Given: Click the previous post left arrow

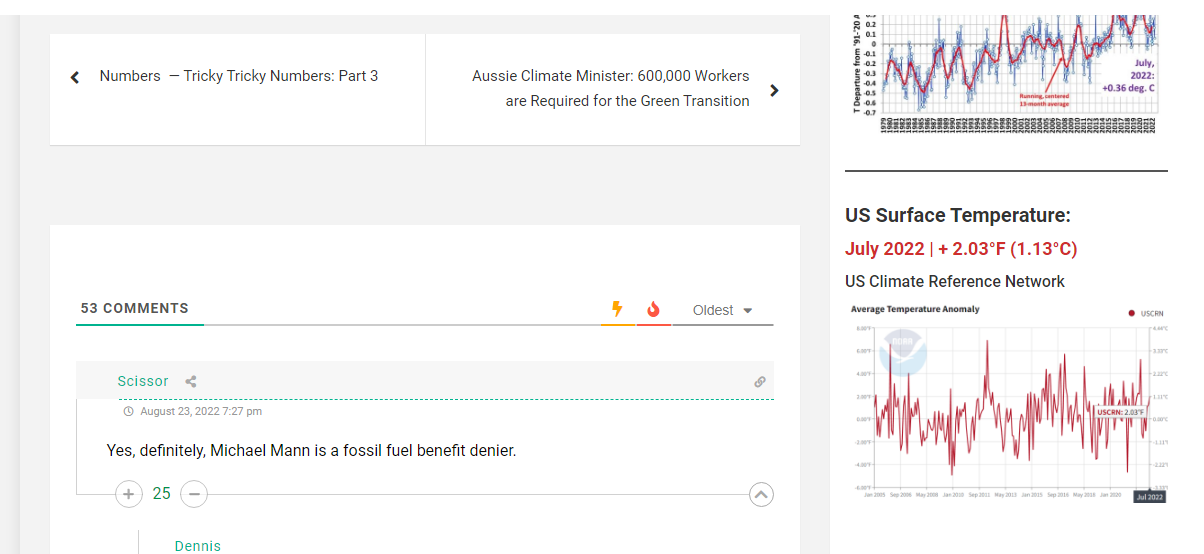Looking at the screenshot, I should point(75,77).
